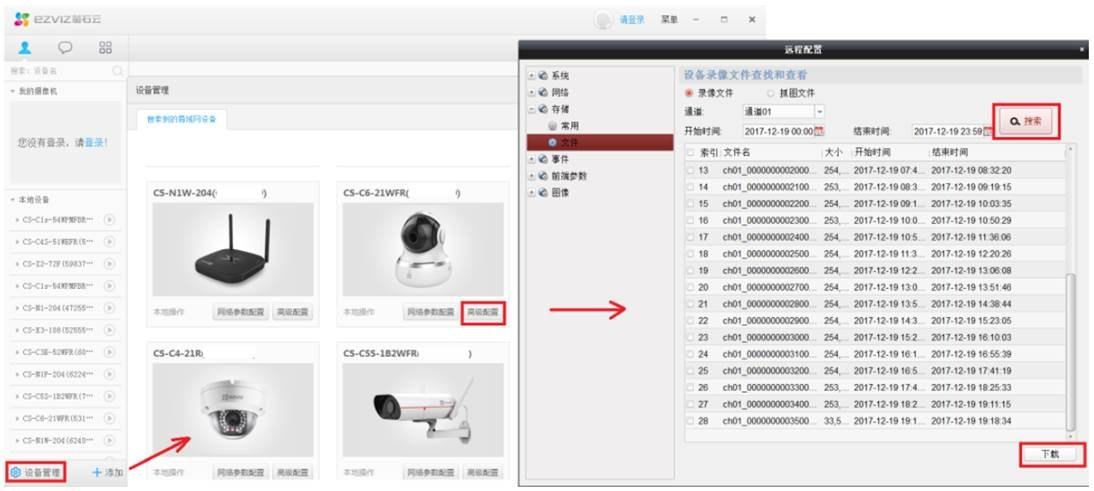Viewport: 1094px width, 491px height.
Task: Open the 通道 channel dropdown
Action: [x=820, y=111]
